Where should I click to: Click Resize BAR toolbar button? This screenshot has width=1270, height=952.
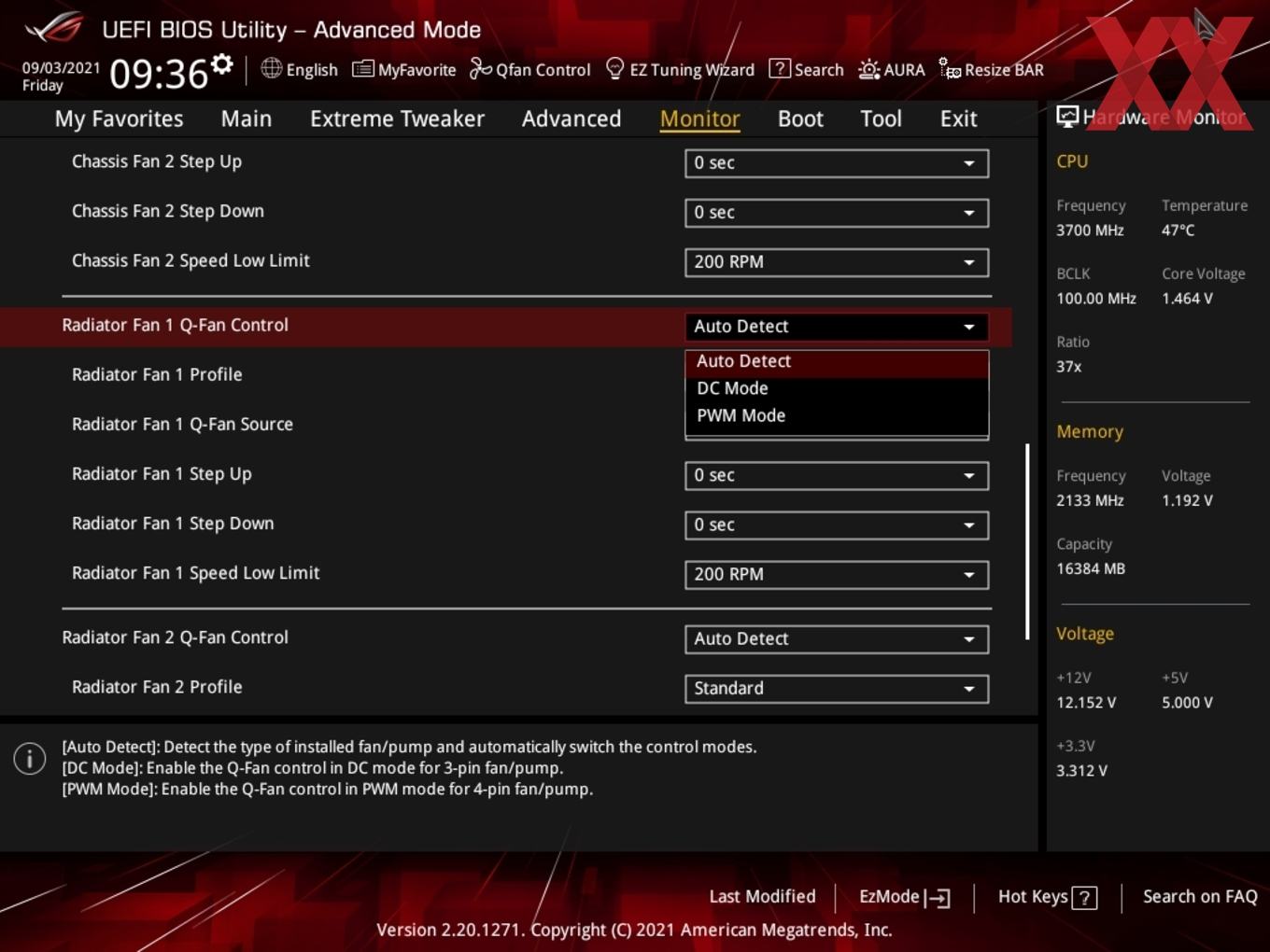click(991, 69)
